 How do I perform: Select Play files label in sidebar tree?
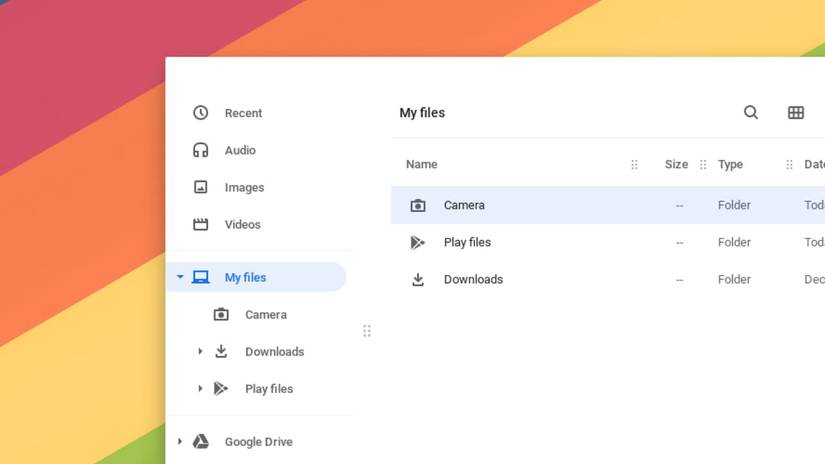click(269, 389)
